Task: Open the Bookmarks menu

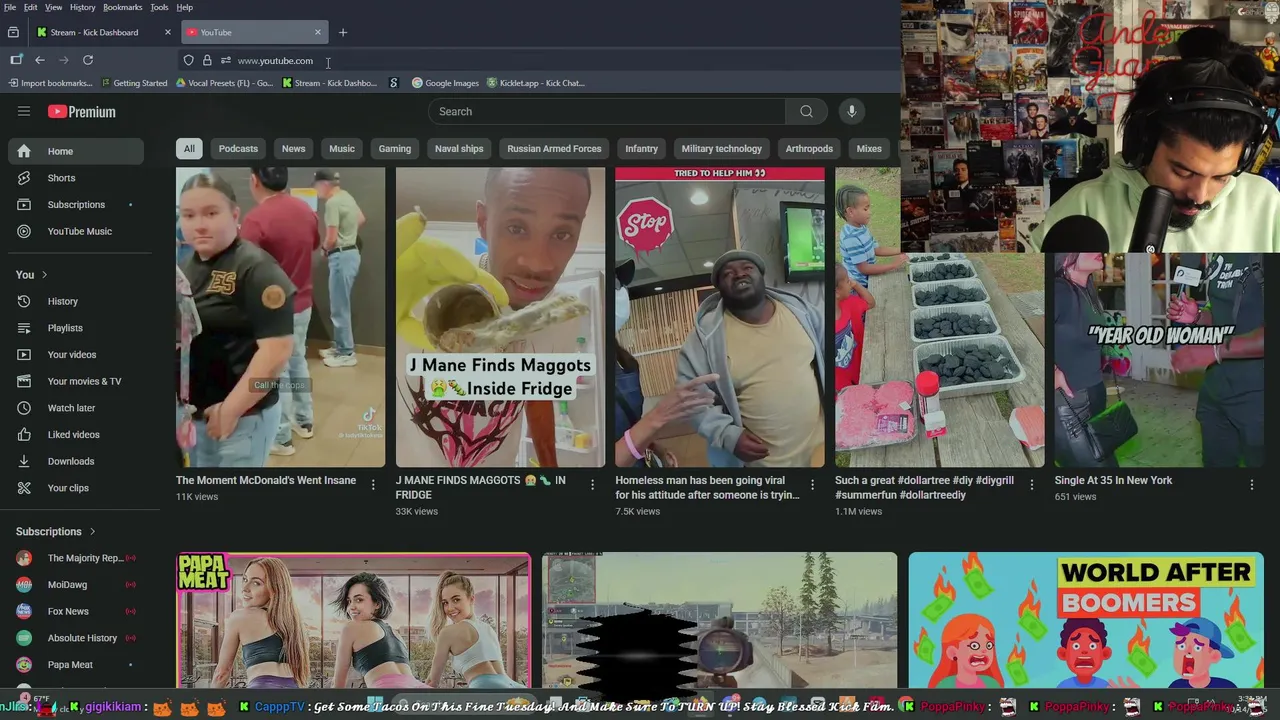Action: point(123,7)
